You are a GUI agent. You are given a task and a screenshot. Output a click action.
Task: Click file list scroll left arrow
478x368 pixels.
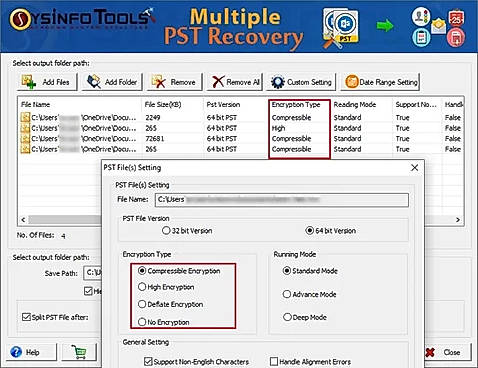23,220
